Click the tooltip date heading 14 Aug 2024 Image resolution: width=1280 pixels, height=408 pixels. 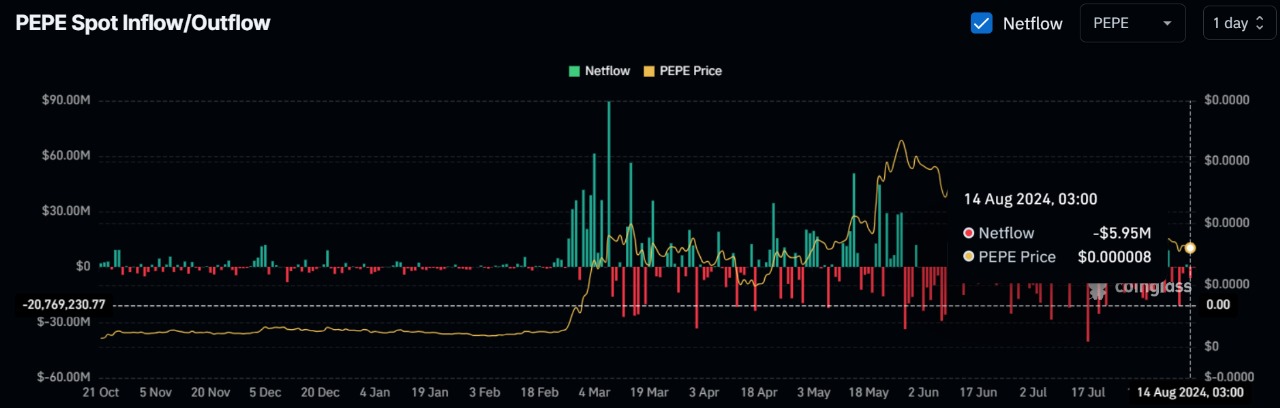[x=1030, y=199]
